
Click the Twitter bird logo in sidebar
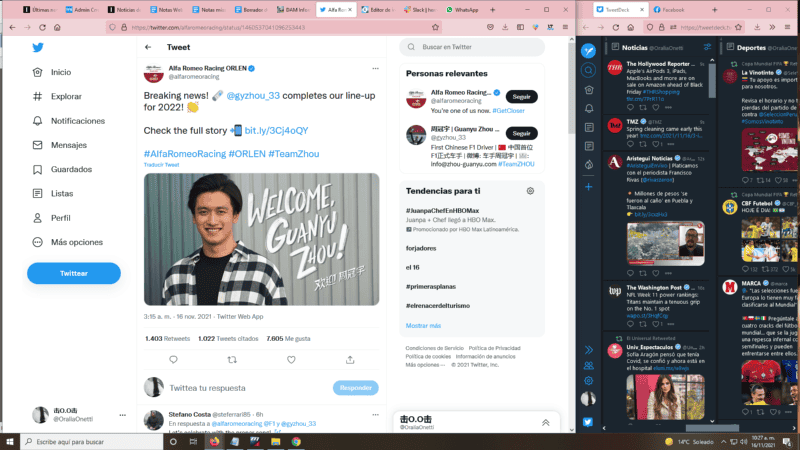(x=38, y=48)
